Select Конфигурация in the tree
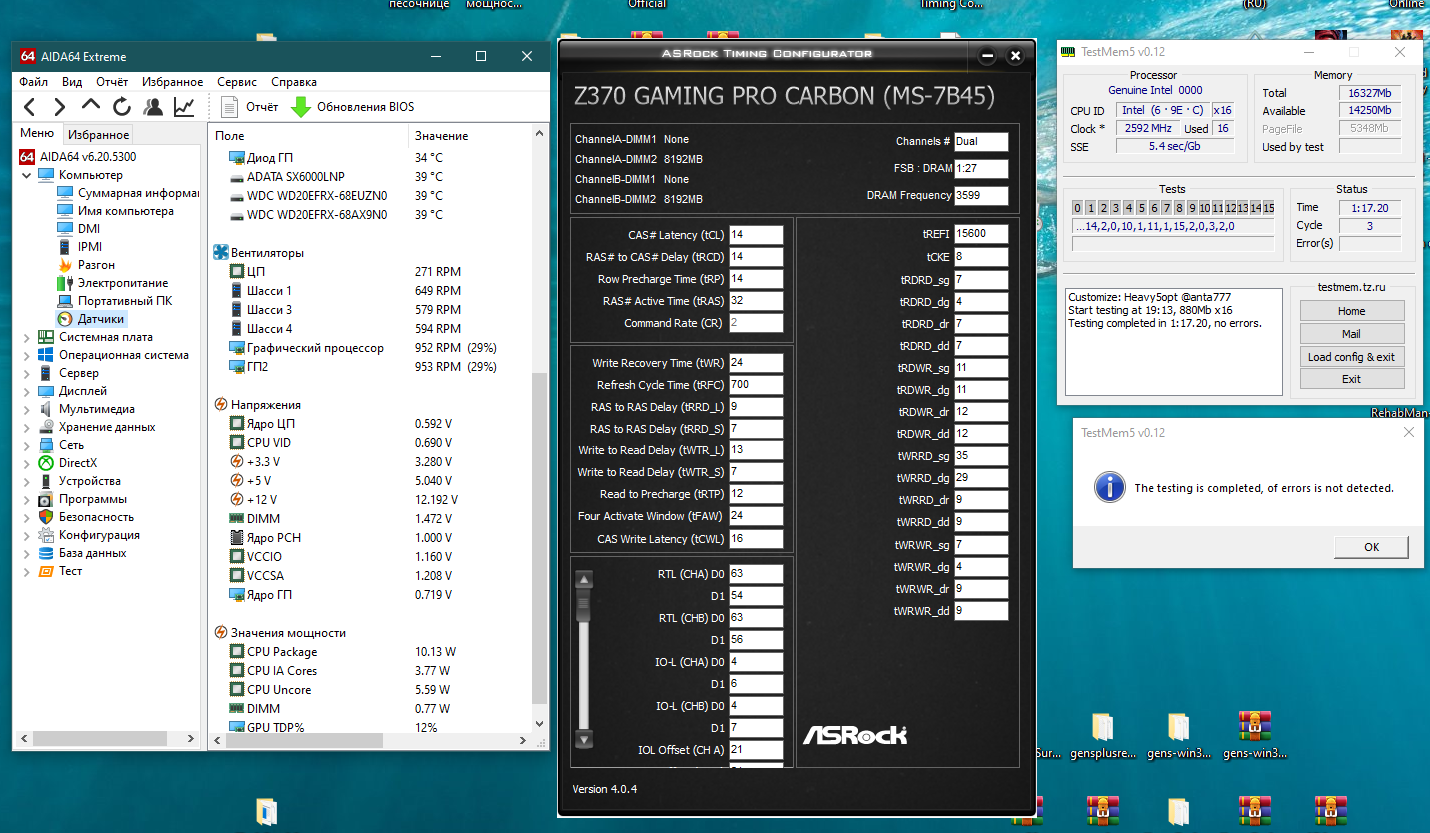 point(88,535)
